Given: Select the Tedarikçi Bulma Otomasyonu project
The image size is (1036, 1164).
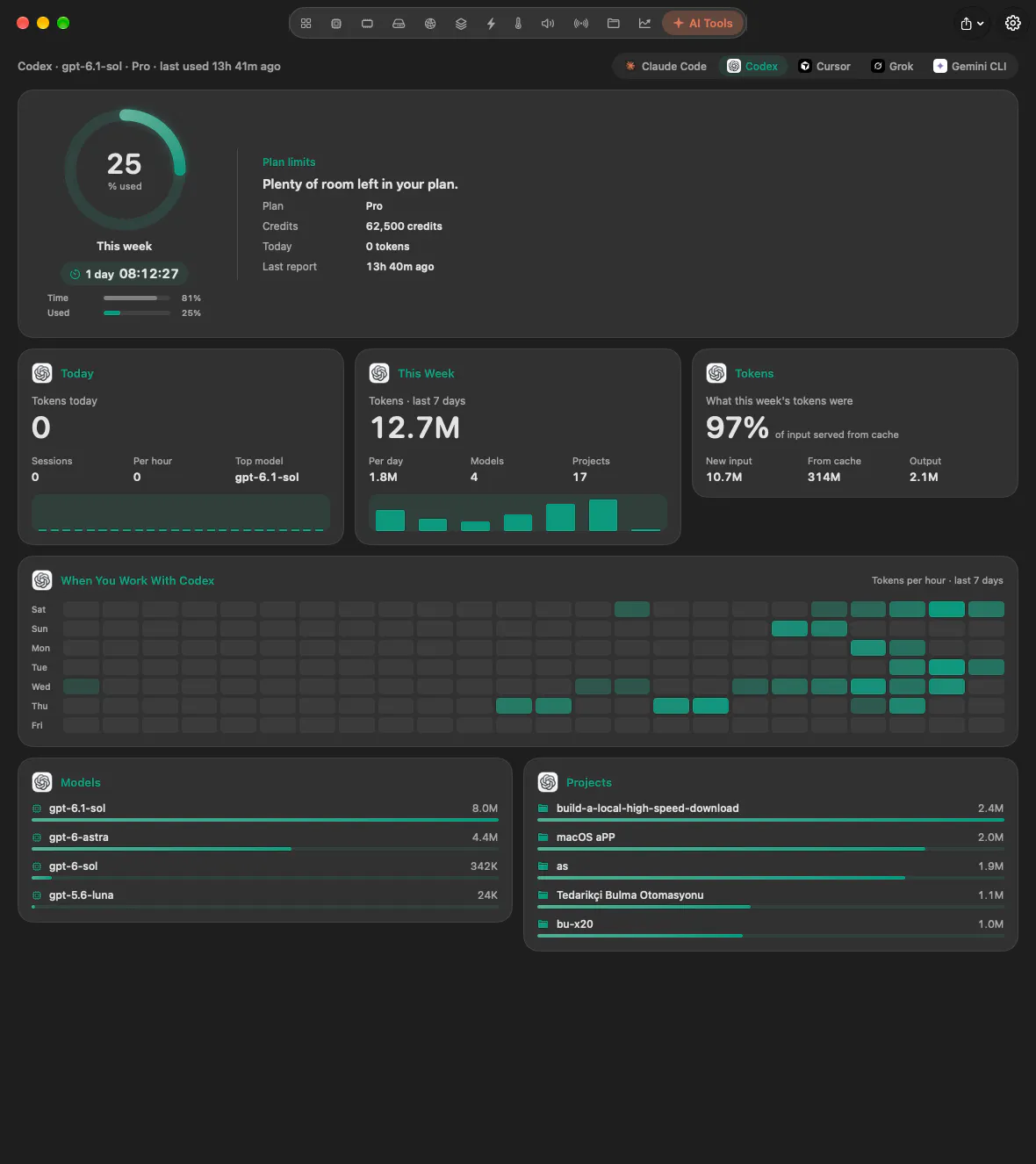Looking at the screenshot, I should pyautogui.click(x=771, y=900).
